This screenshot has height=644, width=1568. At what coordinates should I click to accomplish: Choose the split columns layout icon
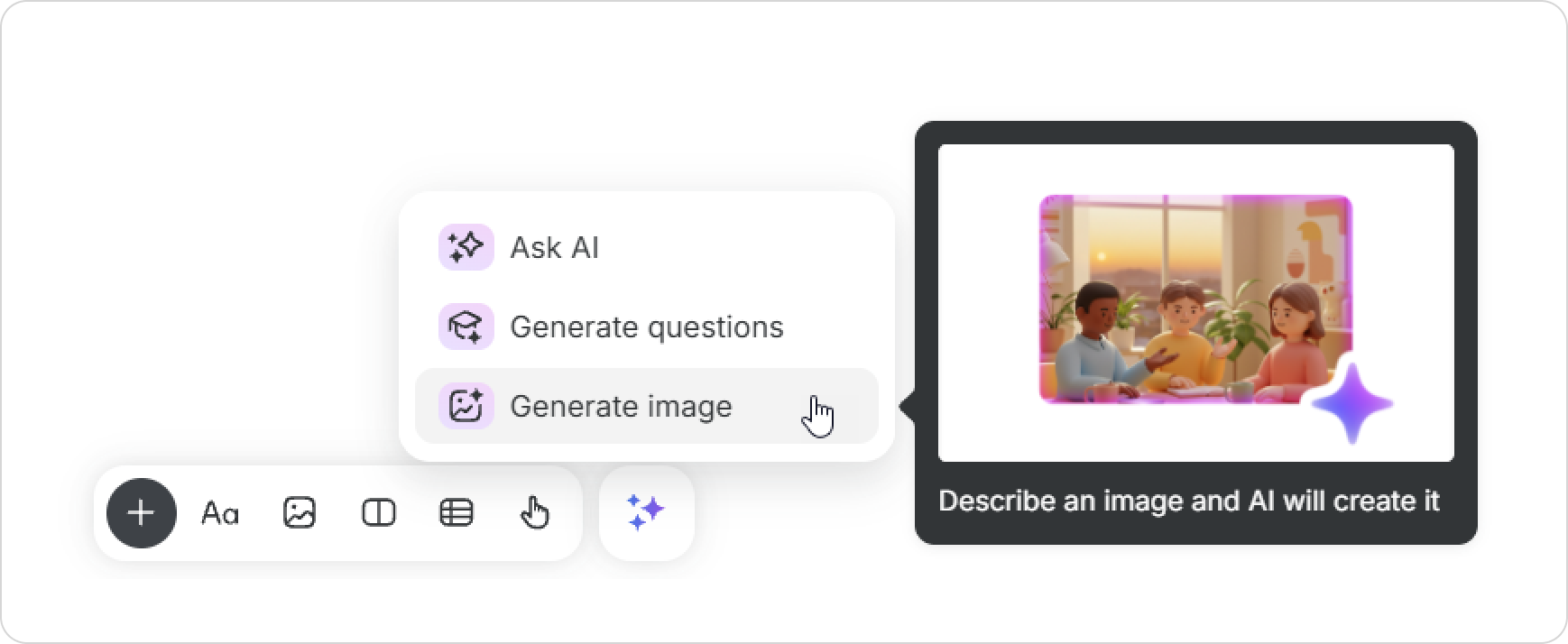[x=378, y=513]
